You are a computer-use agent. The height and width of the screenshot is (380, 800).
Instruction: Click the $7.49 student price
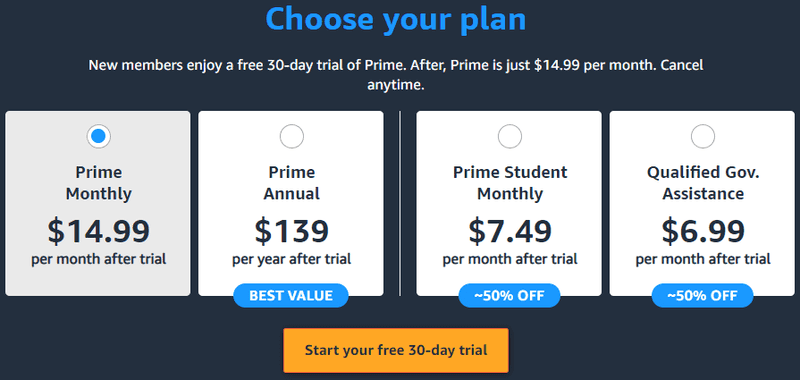coord(510,231)
